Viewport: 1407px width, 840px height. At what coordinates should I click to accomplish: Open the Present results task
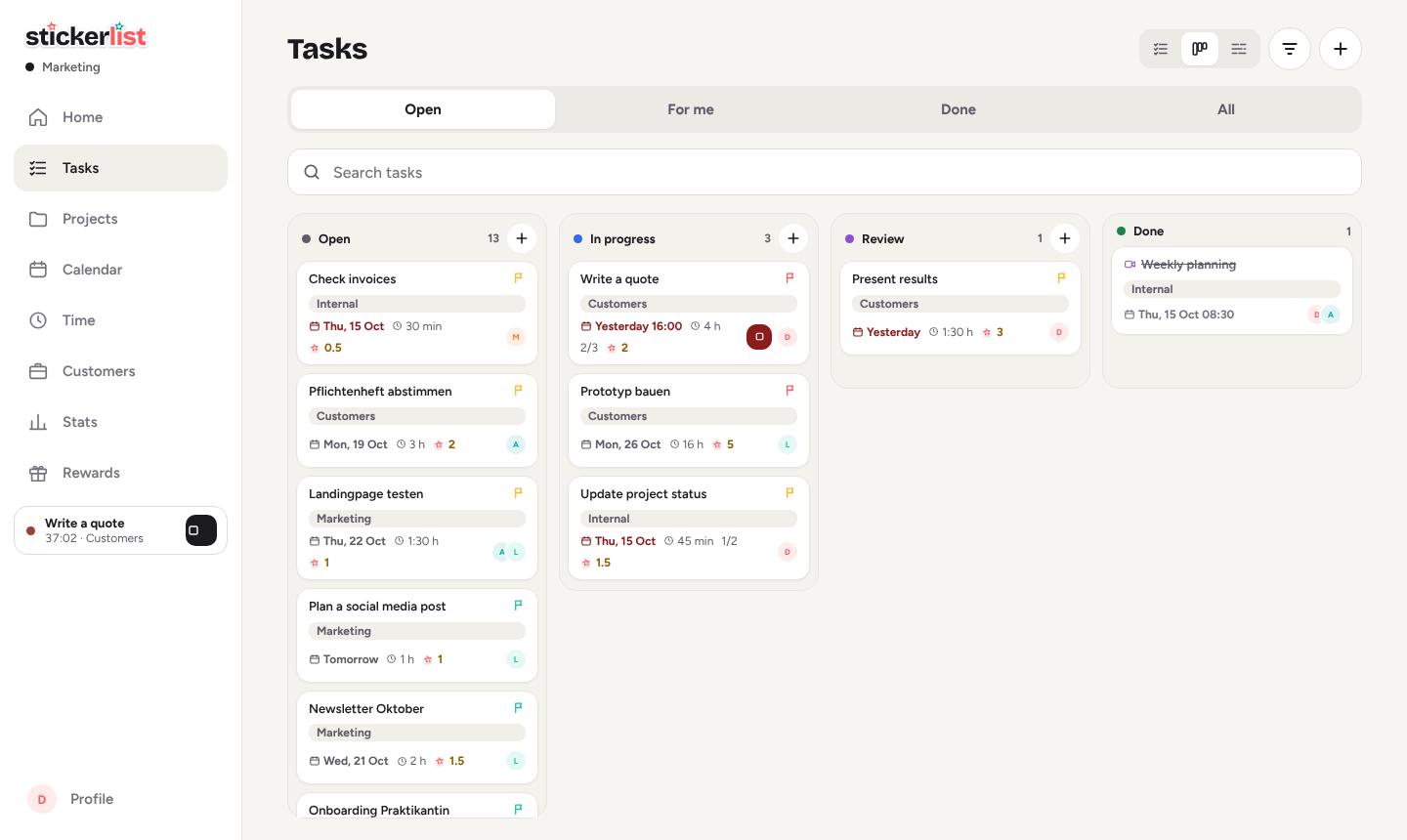tap(960, 308)
